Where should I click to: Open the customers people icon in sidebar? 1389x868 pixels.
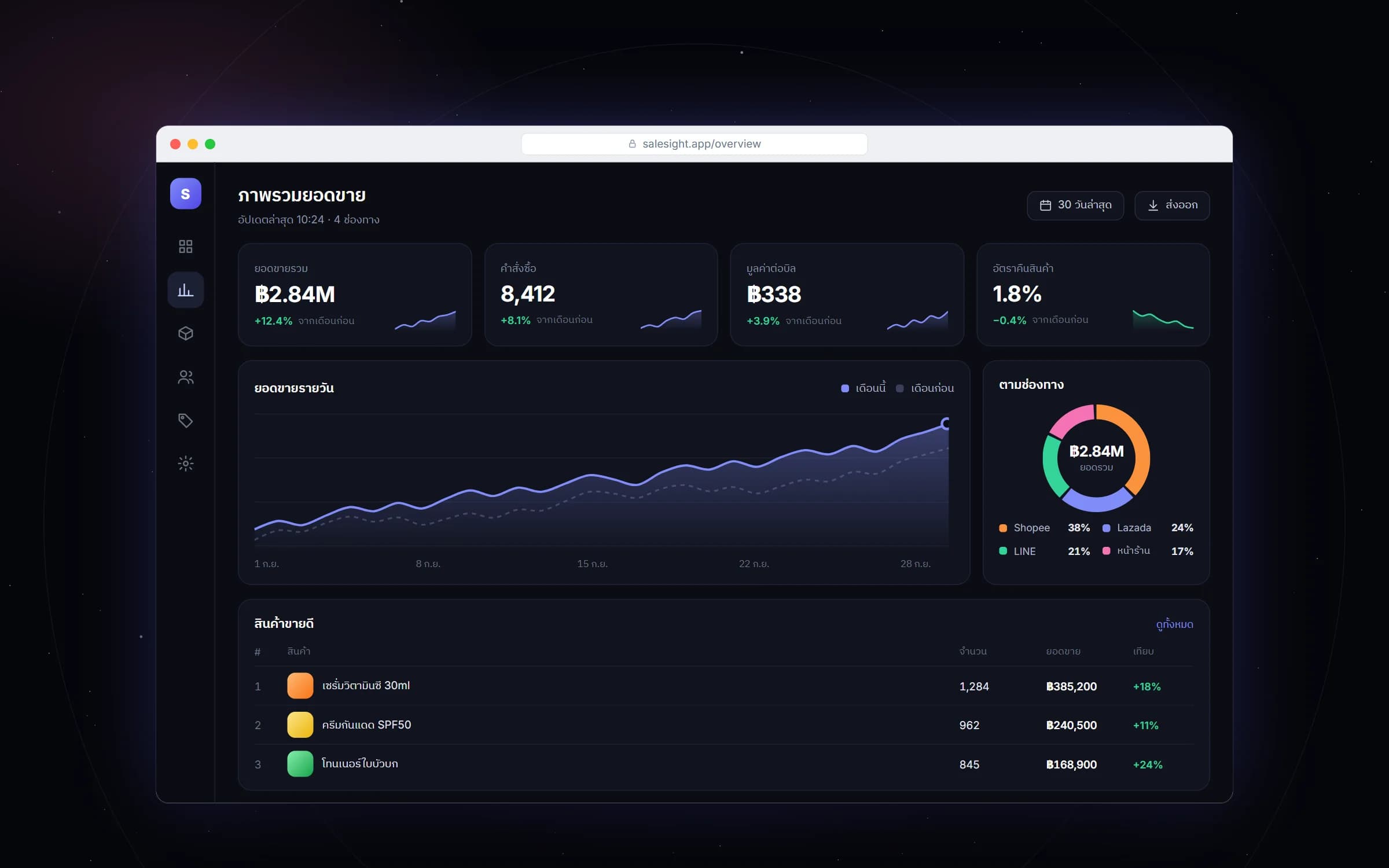[x=185, y=377]
